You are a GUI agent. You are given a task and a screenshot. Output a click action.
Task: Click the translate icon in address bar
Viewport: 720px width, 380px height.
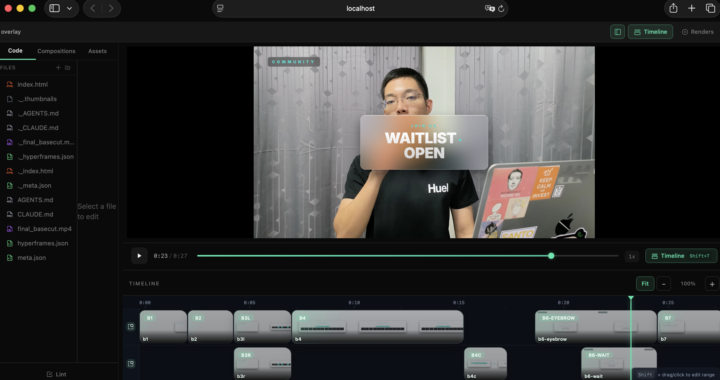pos(489,8)
